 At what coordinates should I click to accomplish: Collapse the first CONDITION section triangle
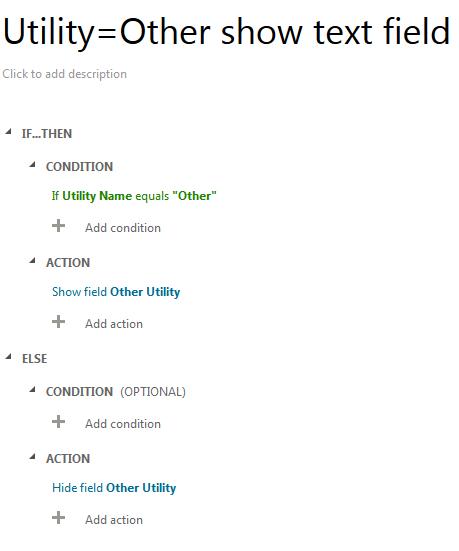click(x=33, y=165)
